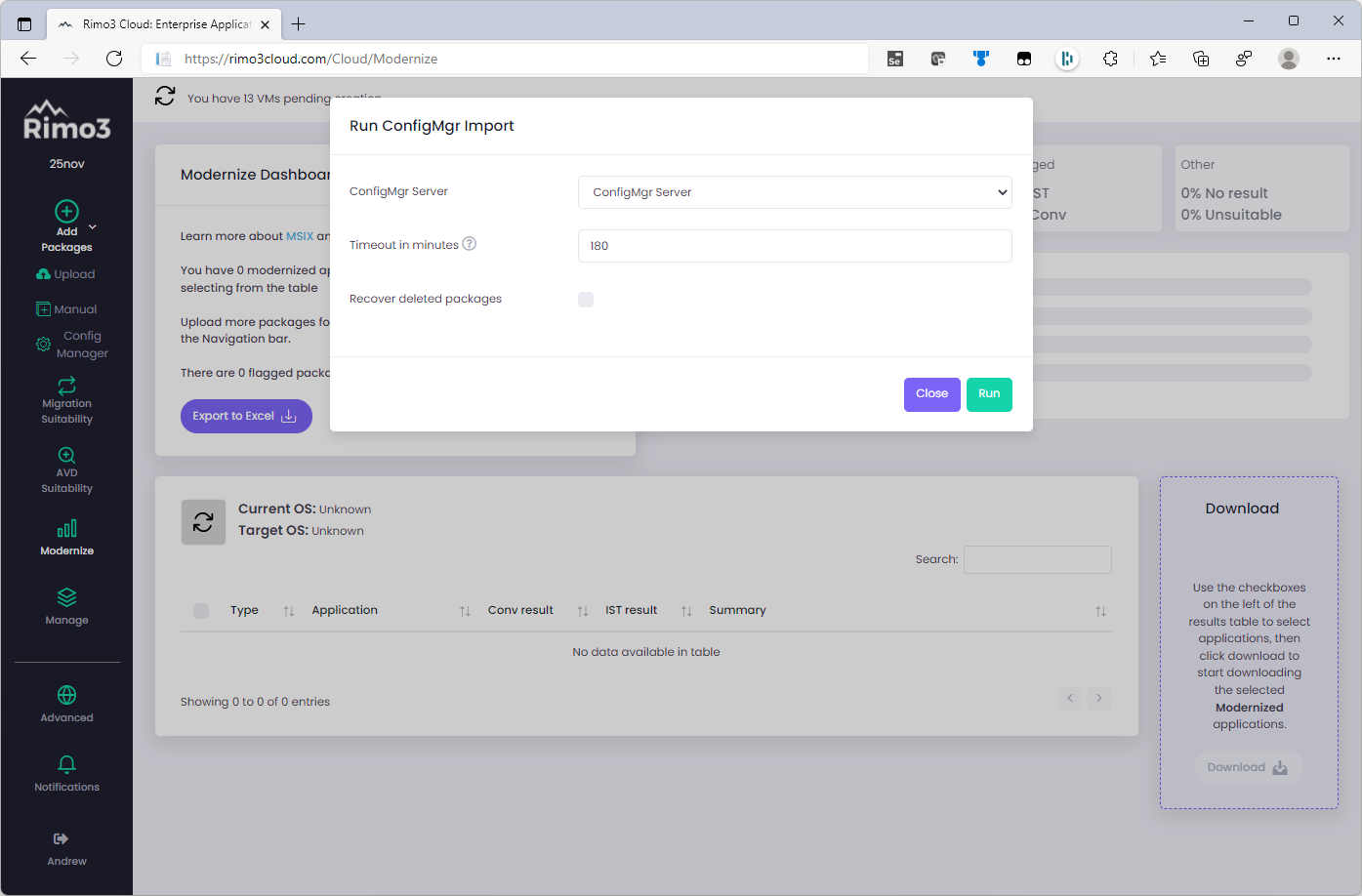
Task: Click the Run button in the dialog
Action: click(988, 394)
